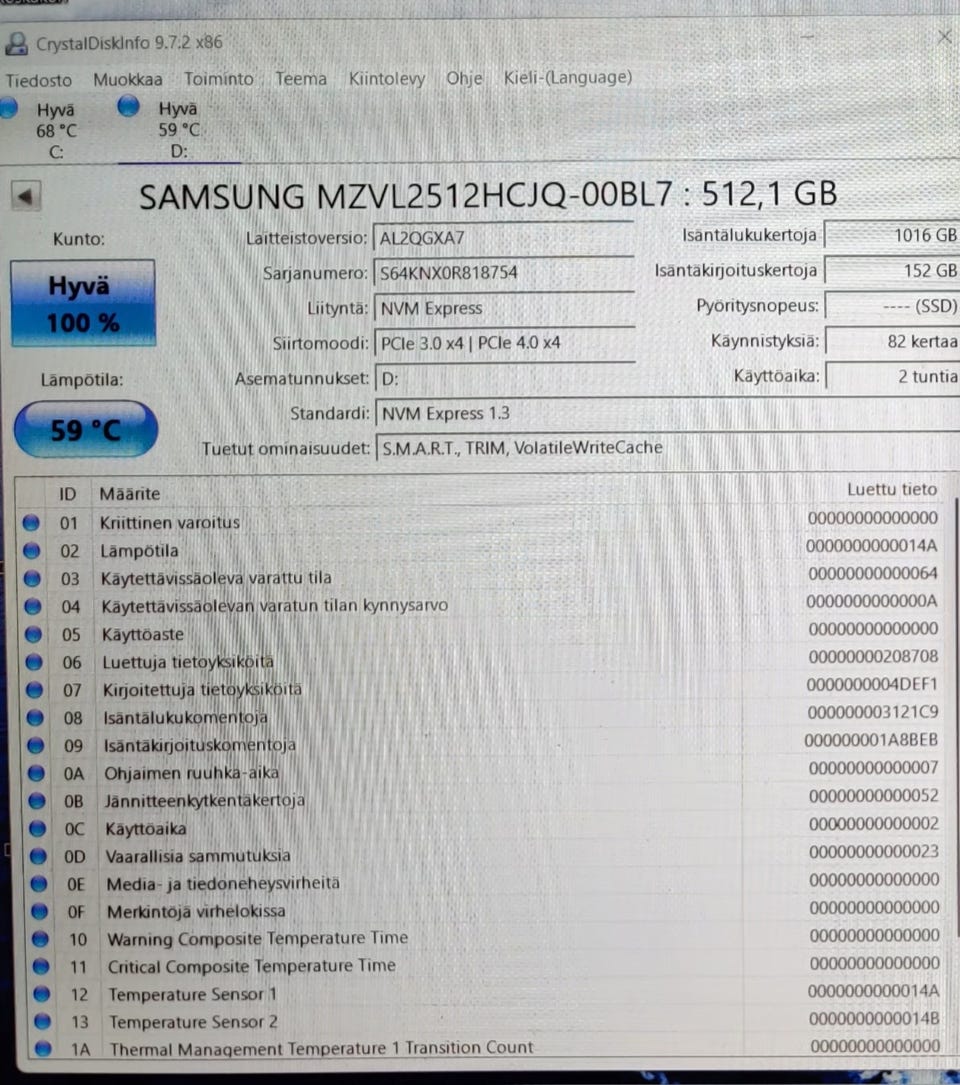The width and height of the screenshot is (960, 1085).
Task: Click the Pyöritysnopeus value (SSD)
Action: pyautogui.click(x=893, y=306)
